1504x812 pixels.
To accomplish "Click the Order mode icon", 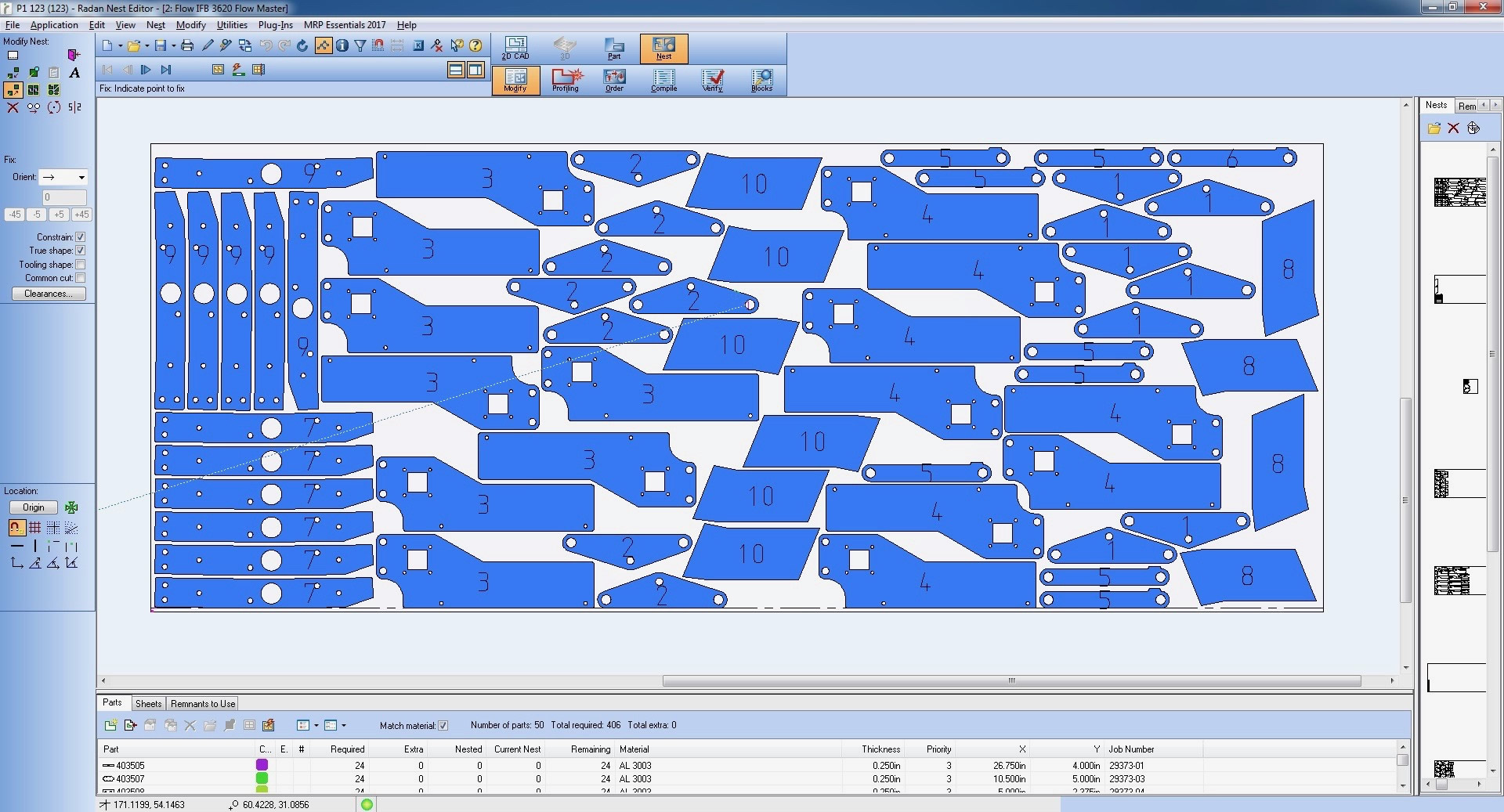I will click(614, 80).
